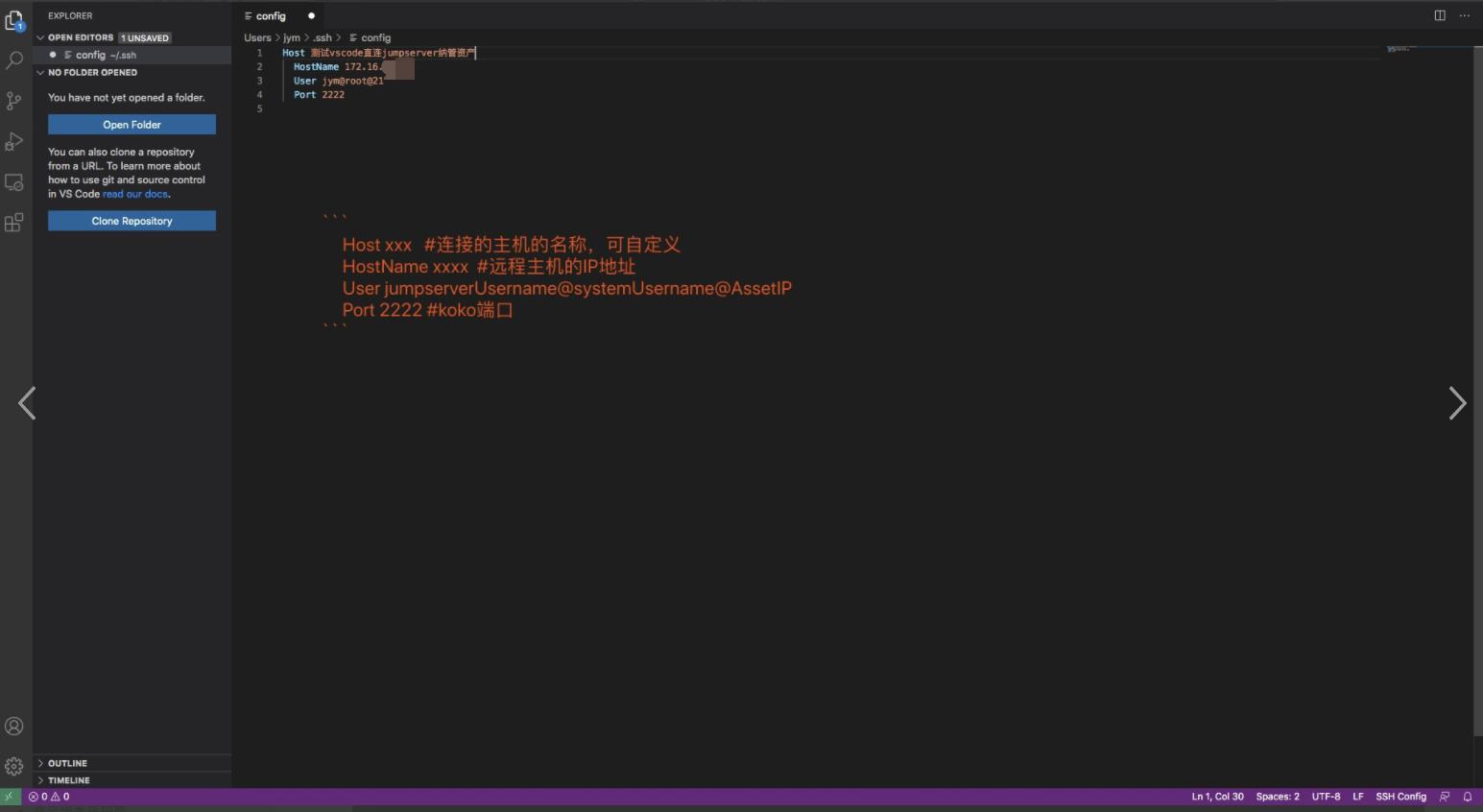Expand the Timeline section
This screenshot has height=812, width=1483.
coord(67,779)
